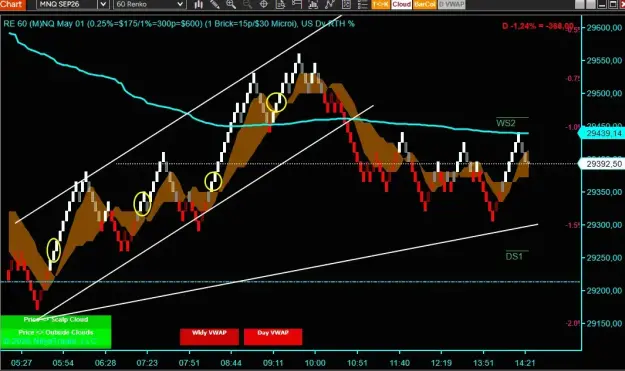
Task: Toggle the crosshair cursor icon
Action: click(x=263, y=4)
